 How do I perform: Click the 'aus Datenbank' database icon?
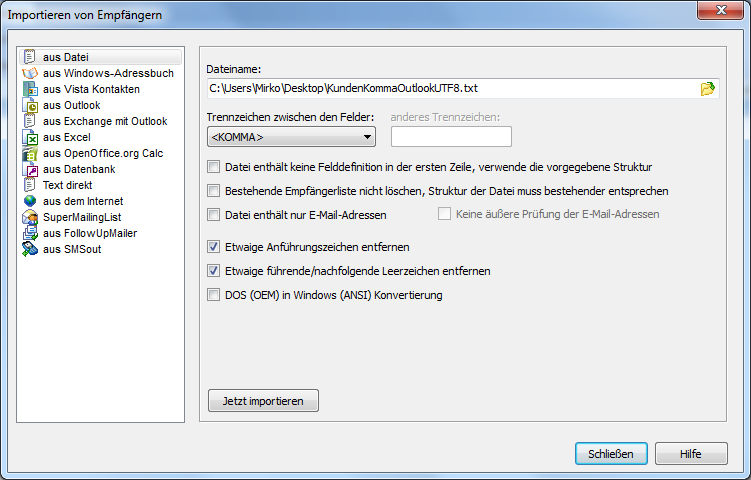(30, 169)
